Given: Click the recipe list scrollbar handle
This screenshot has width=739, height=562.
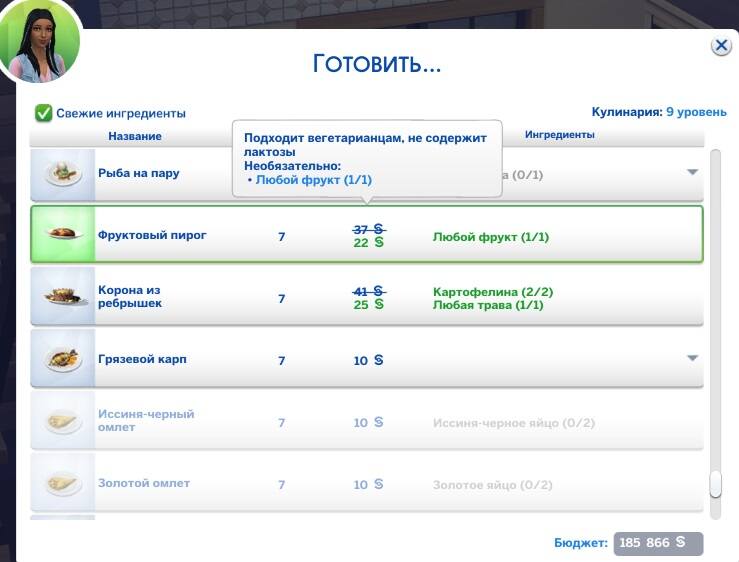Looking at the screenshot, I should point(715,484).
